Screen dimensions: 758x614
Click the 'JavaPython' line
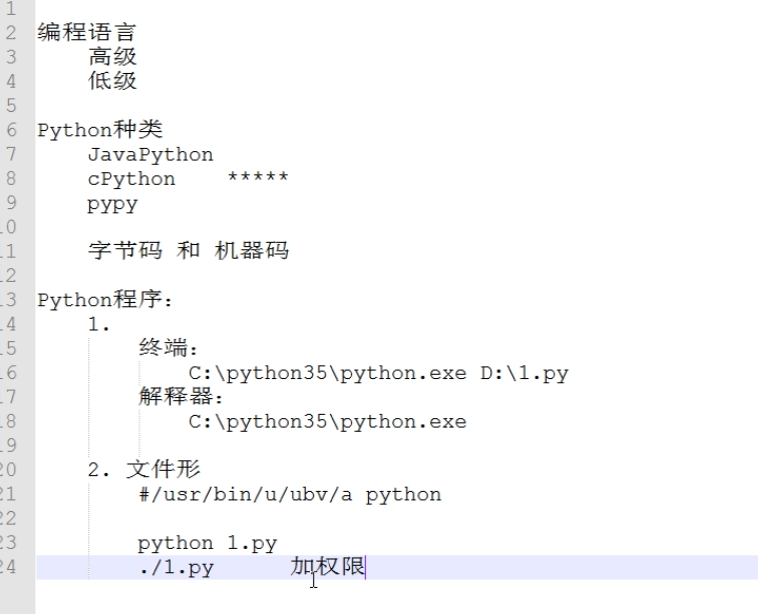150,155
